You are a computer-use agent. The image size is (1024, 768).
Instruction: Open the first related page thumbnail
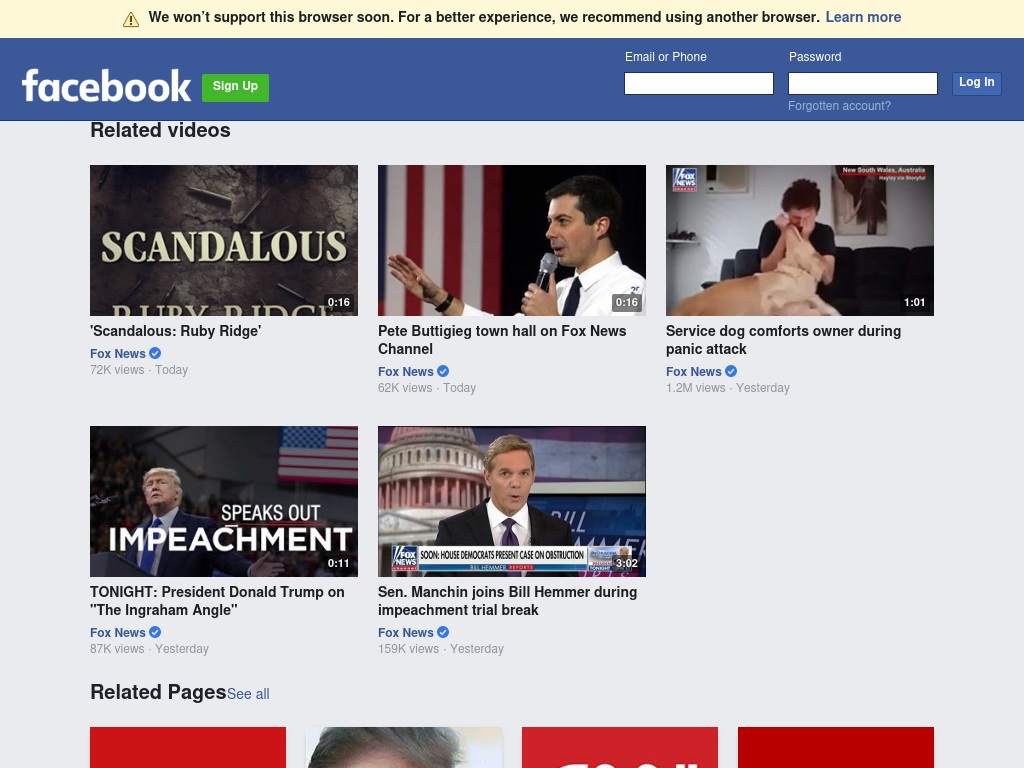click(x=188, y=747)
